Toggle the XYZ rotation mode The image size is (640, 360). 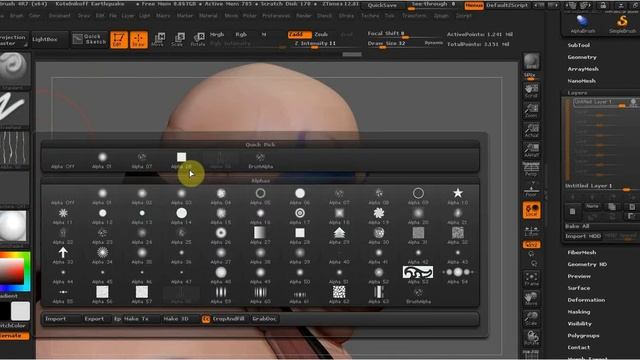point(531,244)
